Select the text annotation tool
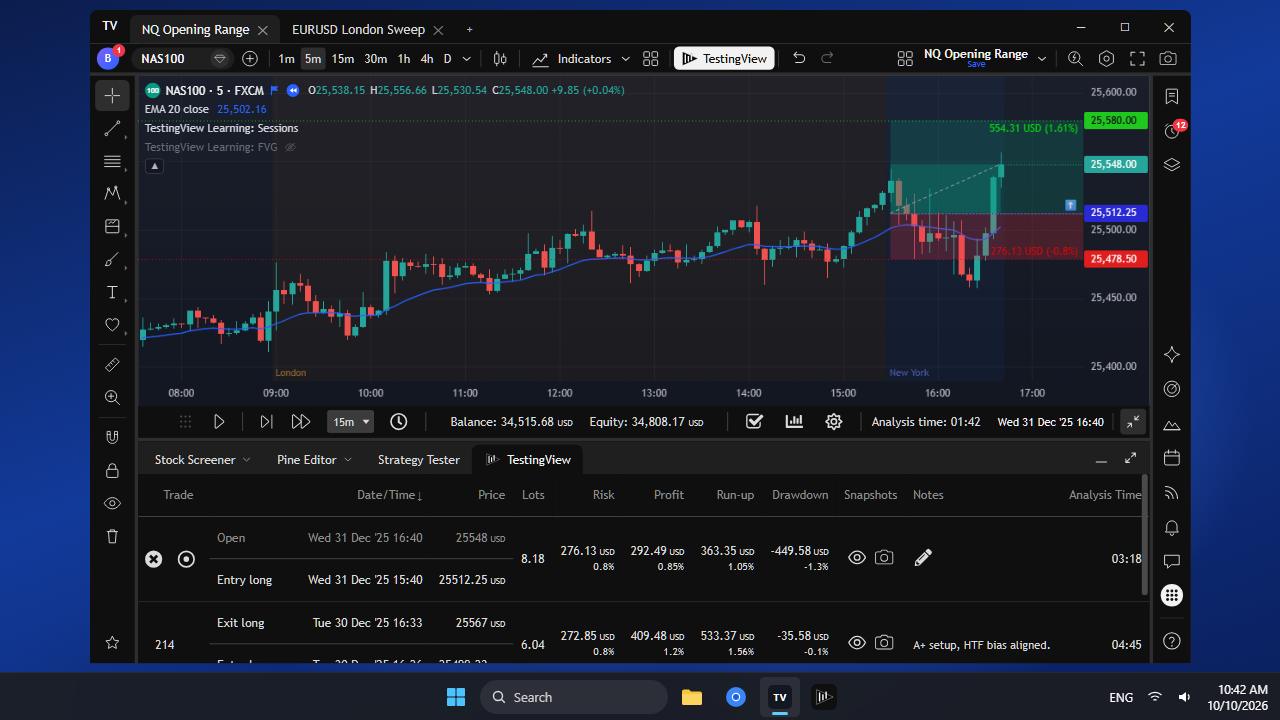 [112, 293]
